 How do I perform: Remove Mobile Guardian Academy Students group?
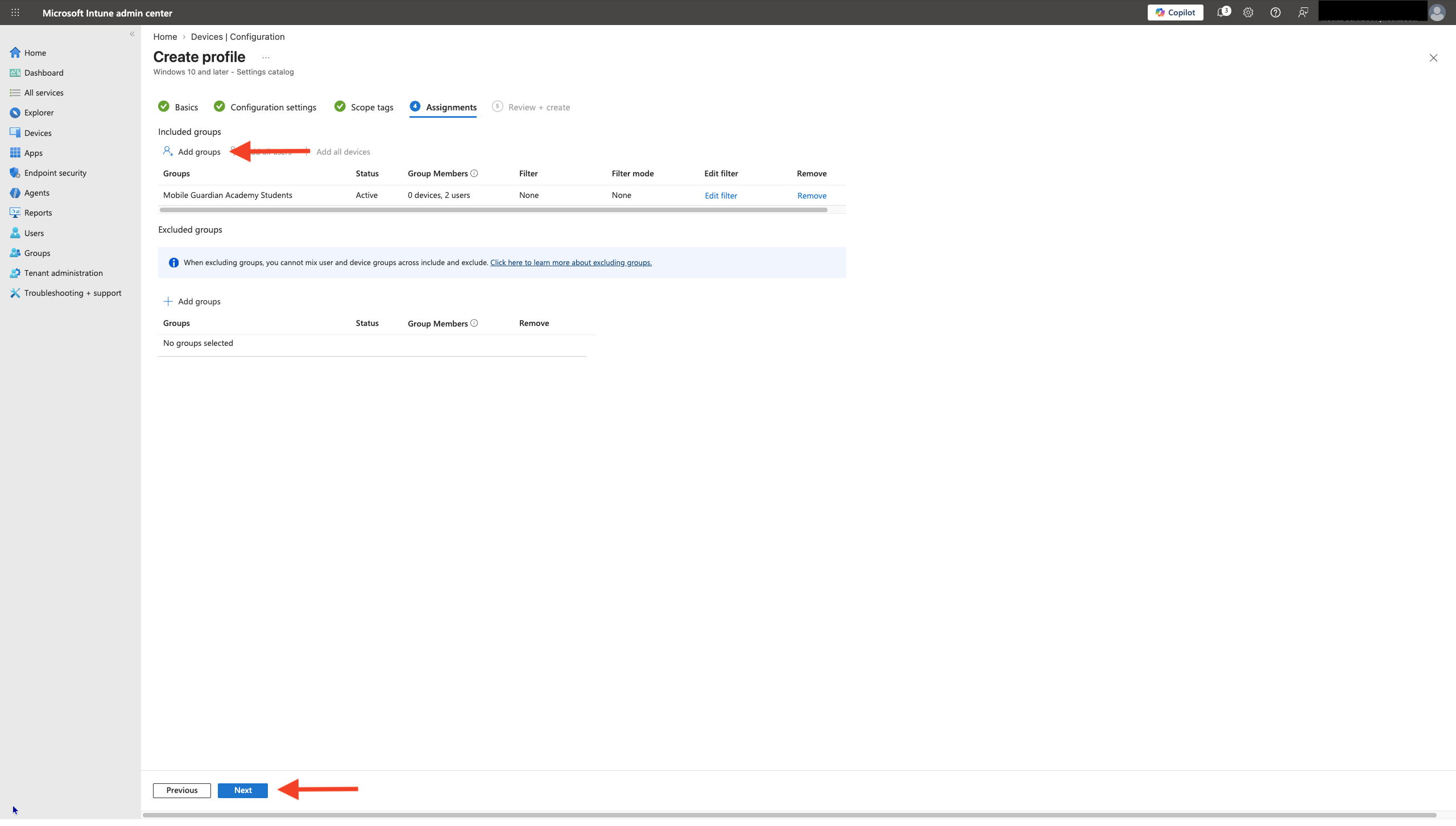pos(812,196)
